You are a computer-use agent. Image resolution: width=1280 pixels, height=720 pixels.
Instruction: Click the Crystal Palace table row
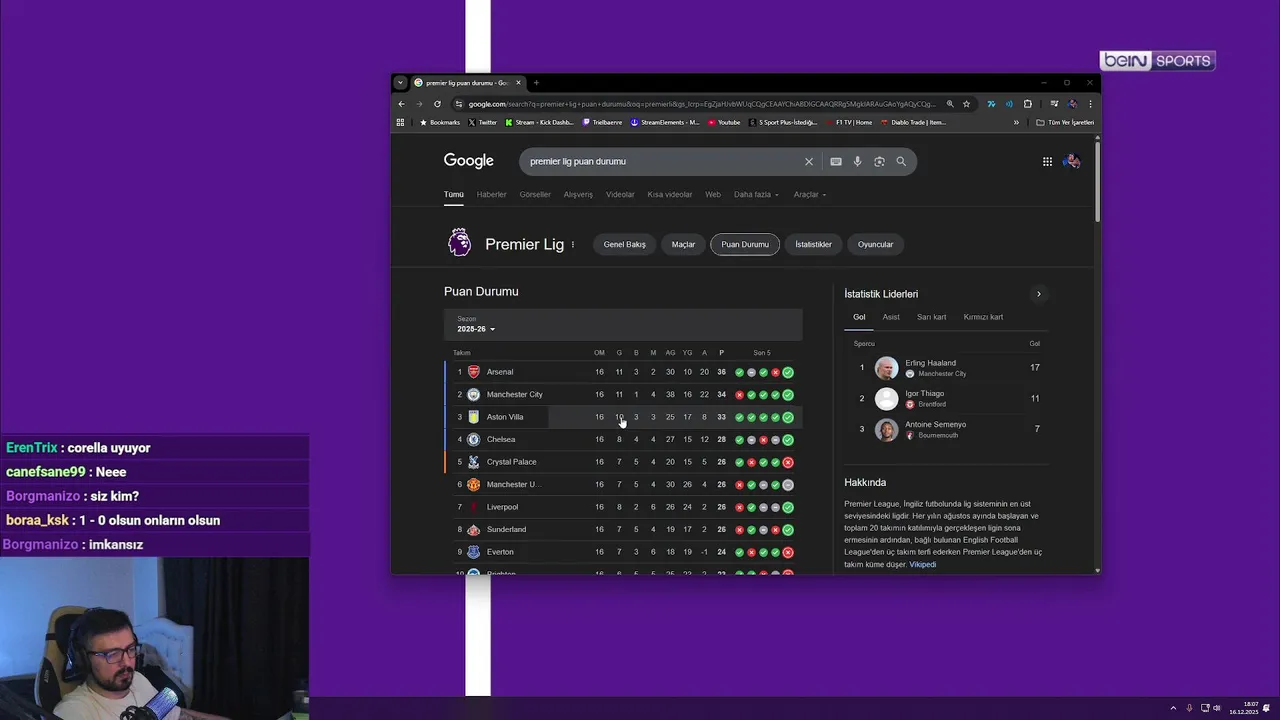pos(623,462)
